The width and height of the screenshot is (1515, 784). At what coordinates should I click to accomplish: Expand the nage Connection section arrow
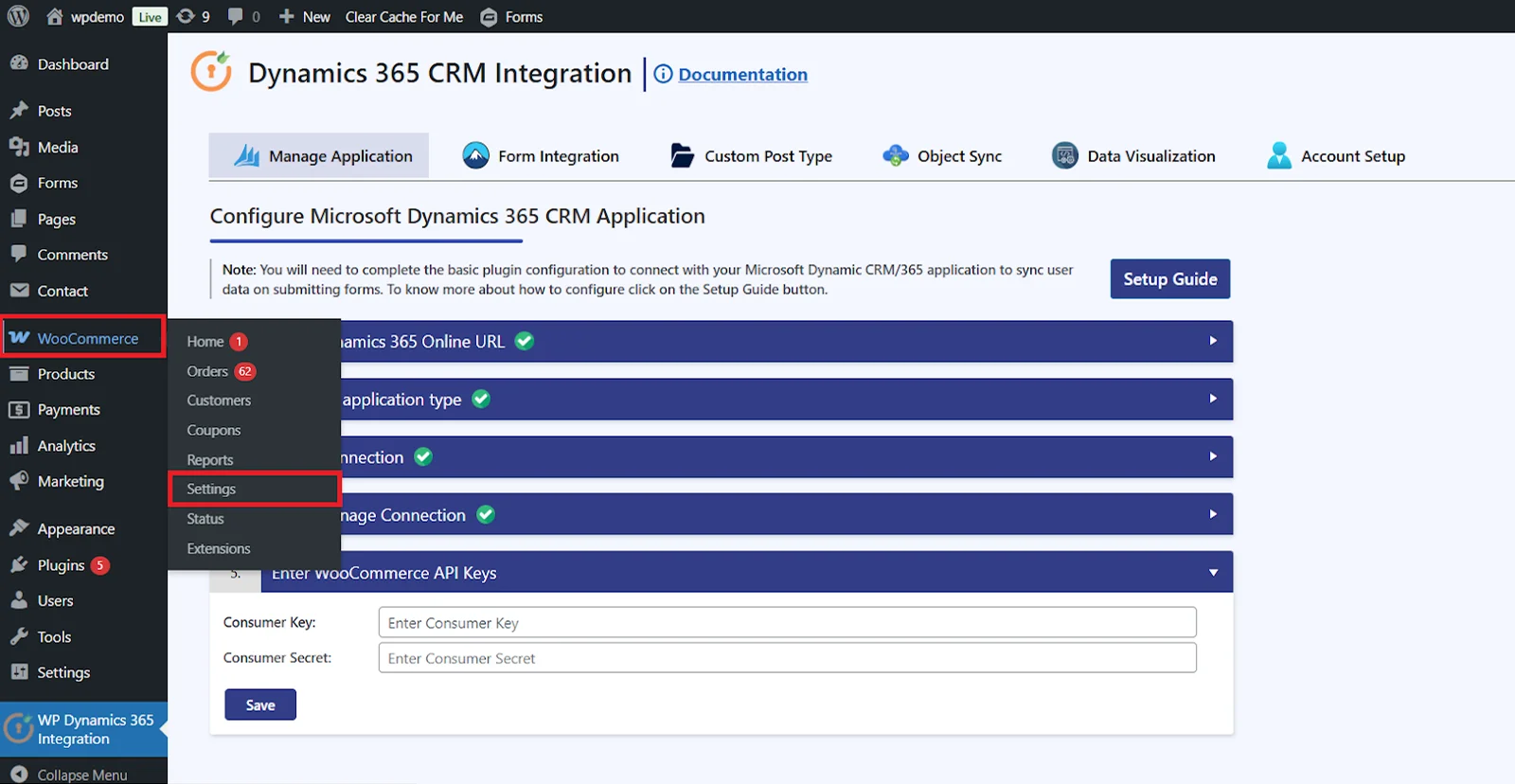1213,514
